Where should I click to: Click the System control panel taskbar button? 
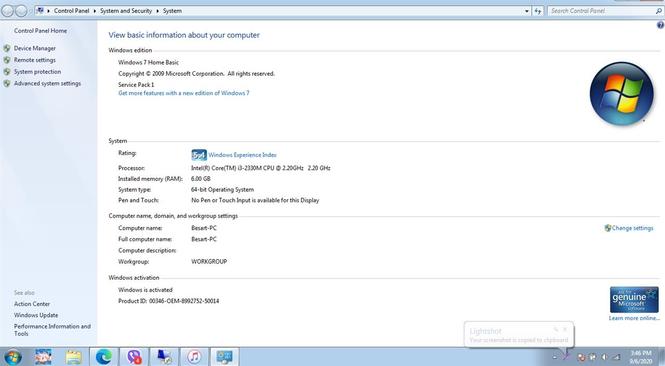(224, 357)
